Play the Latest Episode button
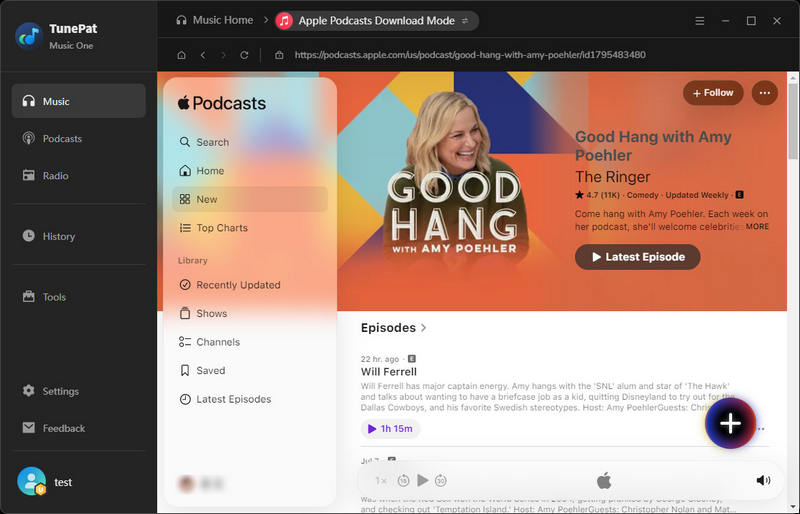 637,257
